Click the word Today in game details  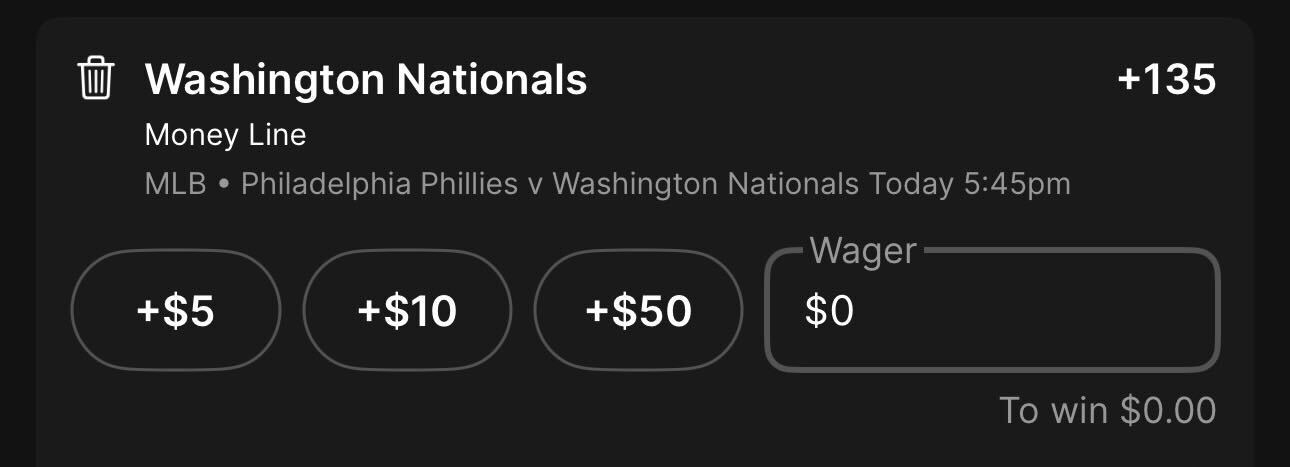pyautogui.click(x=910, y=184)
